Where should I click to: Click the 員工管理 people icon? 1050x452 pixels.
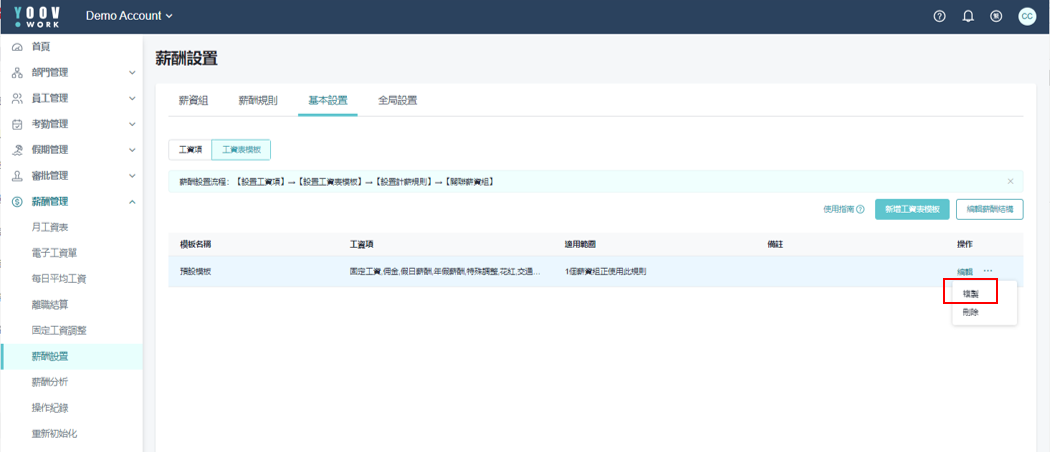click(x=18, y=98)
